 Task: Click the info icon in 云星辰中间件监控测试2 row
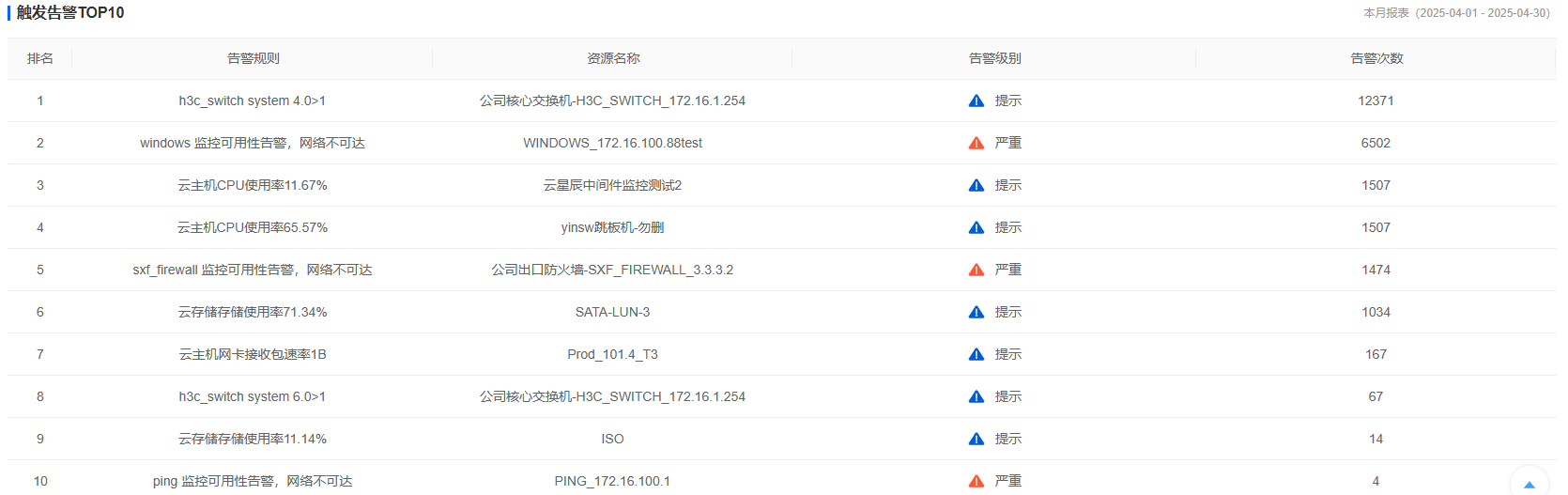click(976, 185)
